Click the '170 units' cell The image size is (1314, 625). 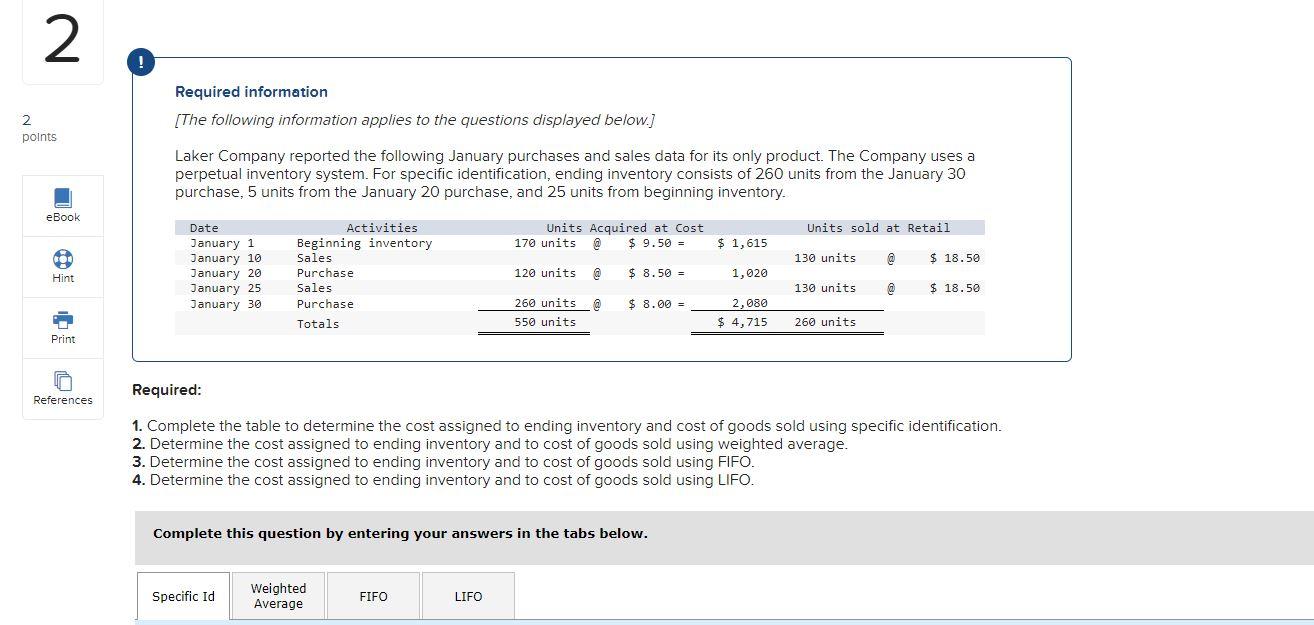(545, 243)
